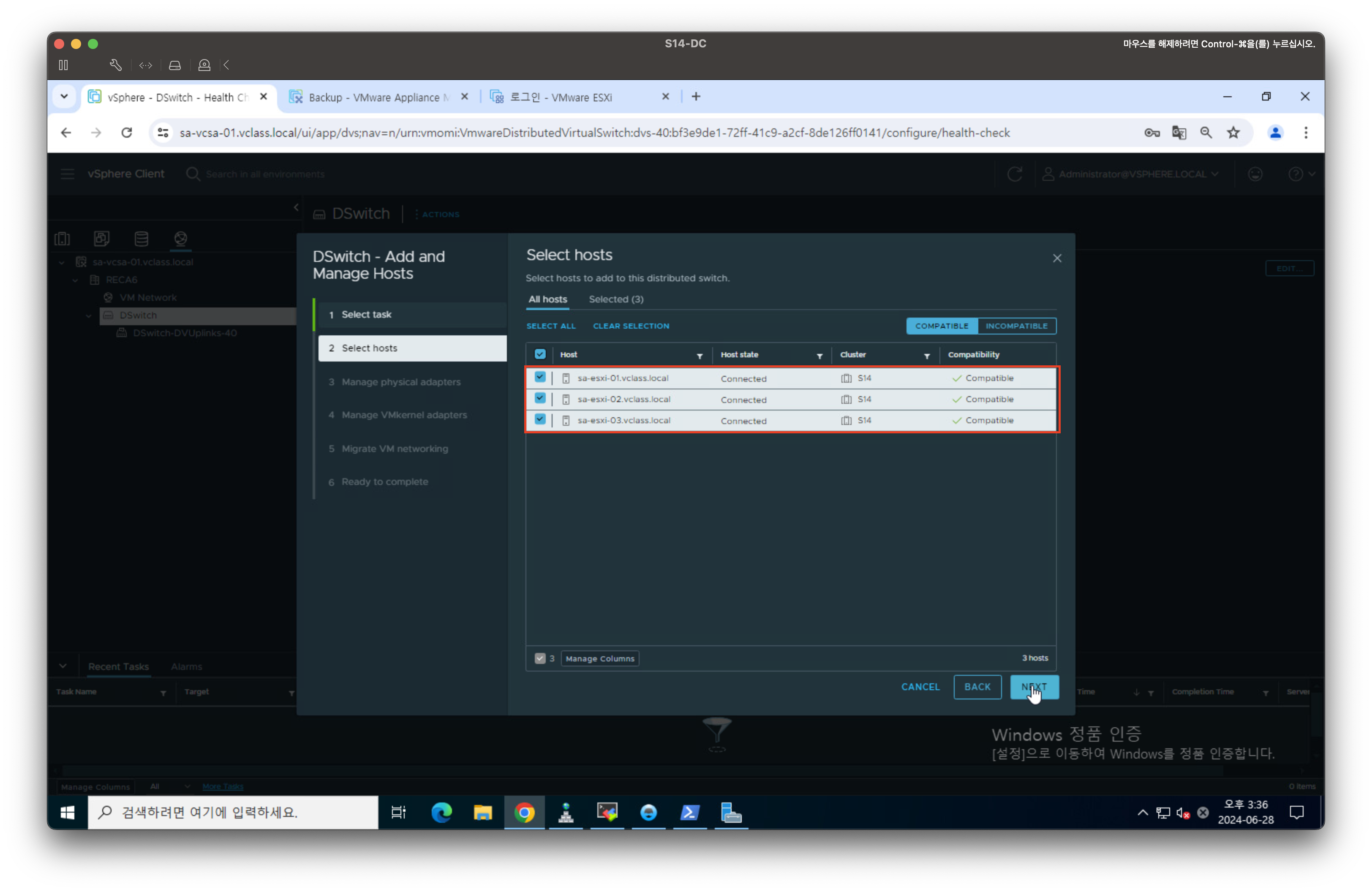Bookmark this page with star icon
This screenshot has height=892, width=1372.
click(1233, 133)
